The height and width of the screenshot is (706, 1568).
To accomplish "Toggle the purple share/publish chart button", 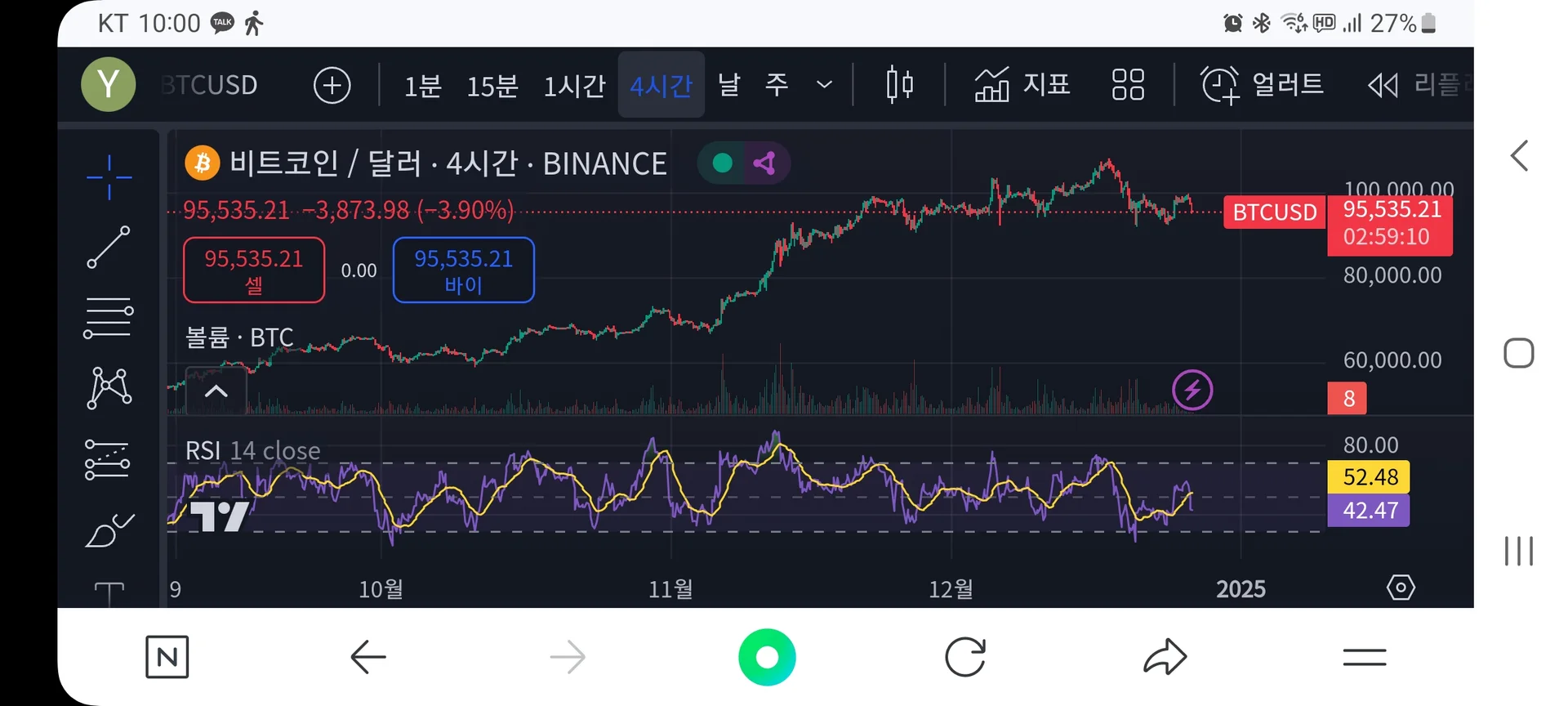I will [765, 163].
